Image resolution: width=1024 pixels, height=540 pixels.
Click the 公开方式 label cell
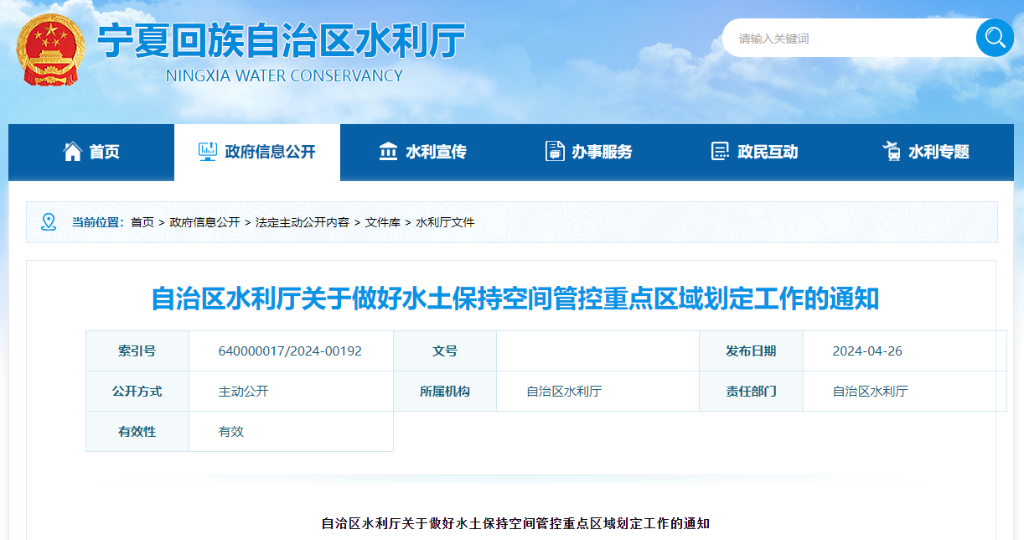[x=137, y=392]
